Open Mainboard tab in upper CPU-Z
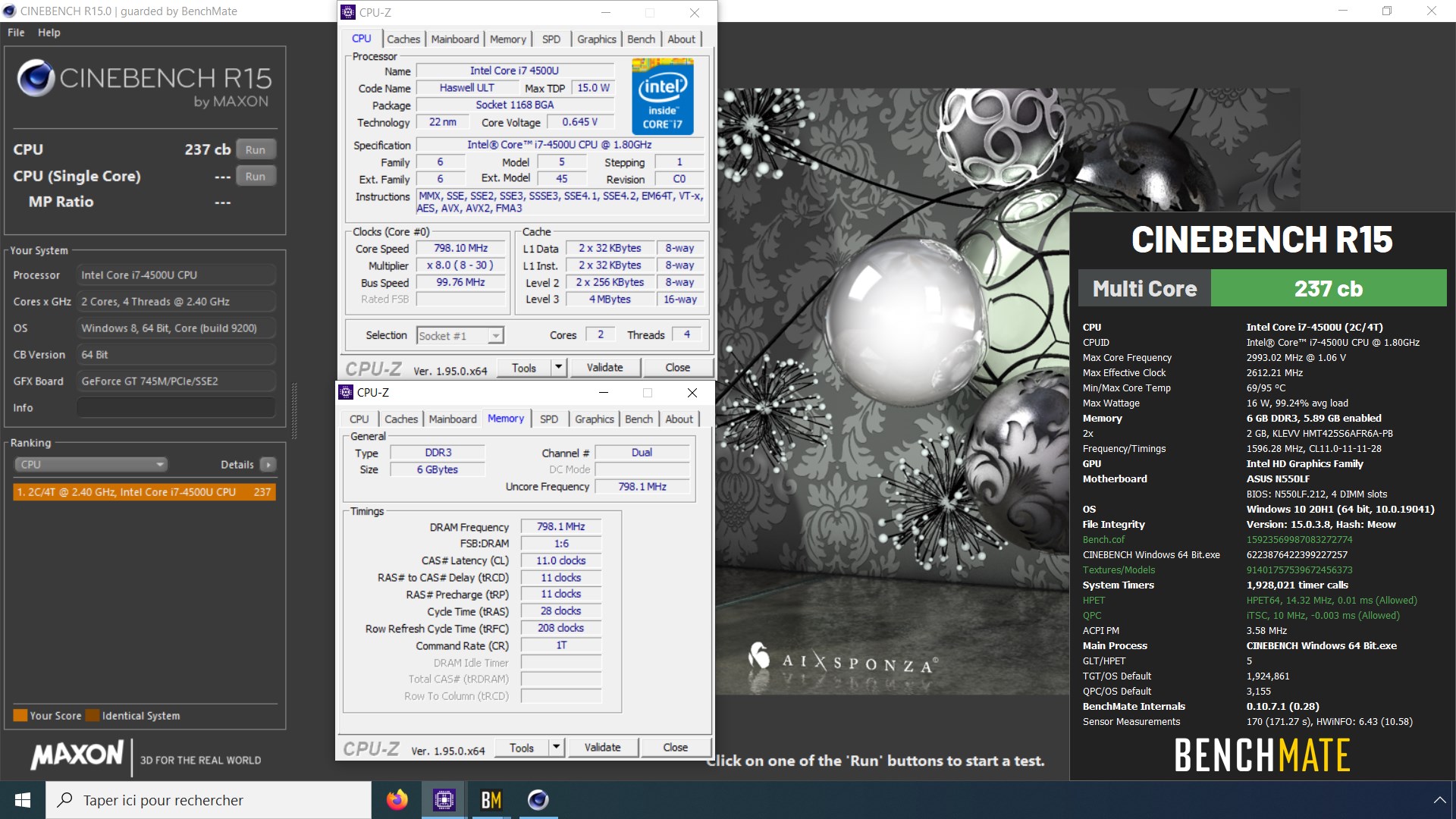Viewport: 1456px width, 819px height. coord(455,39)
